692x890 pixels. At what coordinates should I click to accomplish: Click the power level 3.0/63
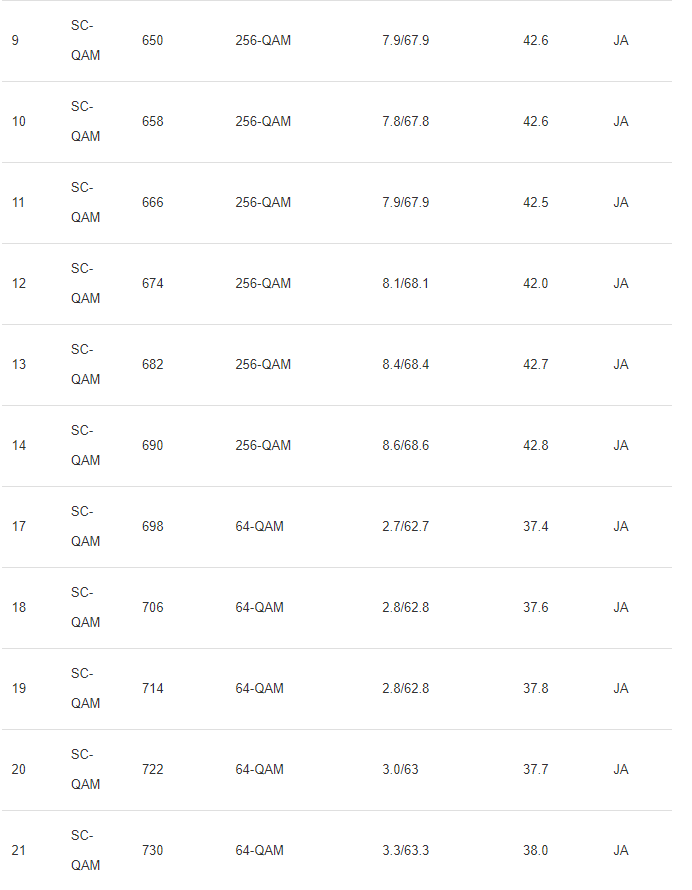click(400, 770)
